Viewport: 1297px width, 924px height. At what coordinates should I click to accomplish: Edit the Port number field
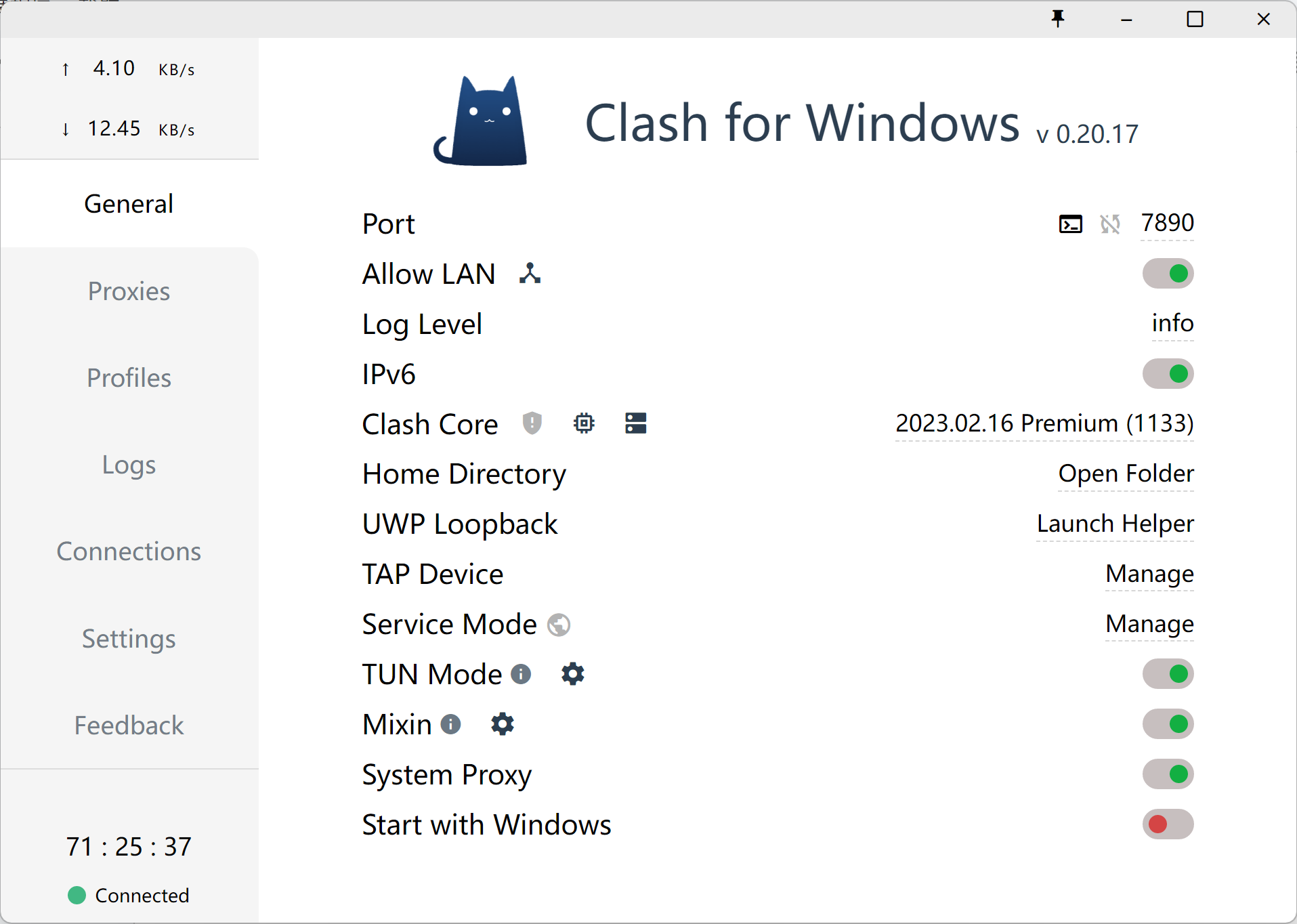pyautogui.click(x=1167, y=223)
